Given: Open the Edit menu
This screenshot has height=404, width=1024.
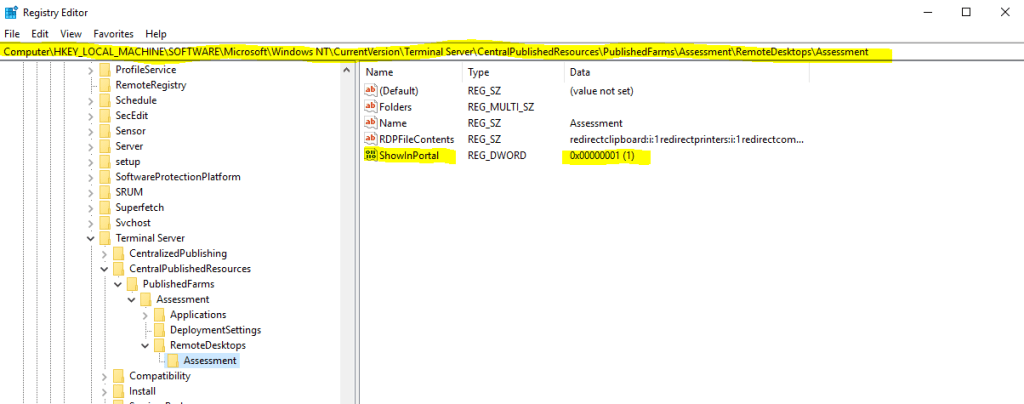Looking at the screenshot, I should coord(40,33).
